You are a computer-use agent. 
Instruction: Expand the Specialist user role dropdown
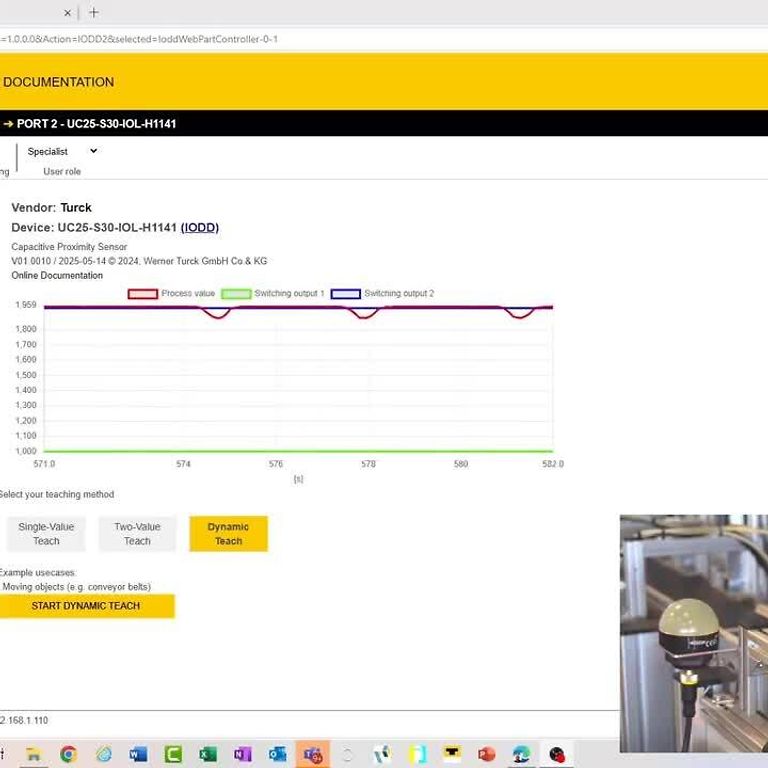62,152
